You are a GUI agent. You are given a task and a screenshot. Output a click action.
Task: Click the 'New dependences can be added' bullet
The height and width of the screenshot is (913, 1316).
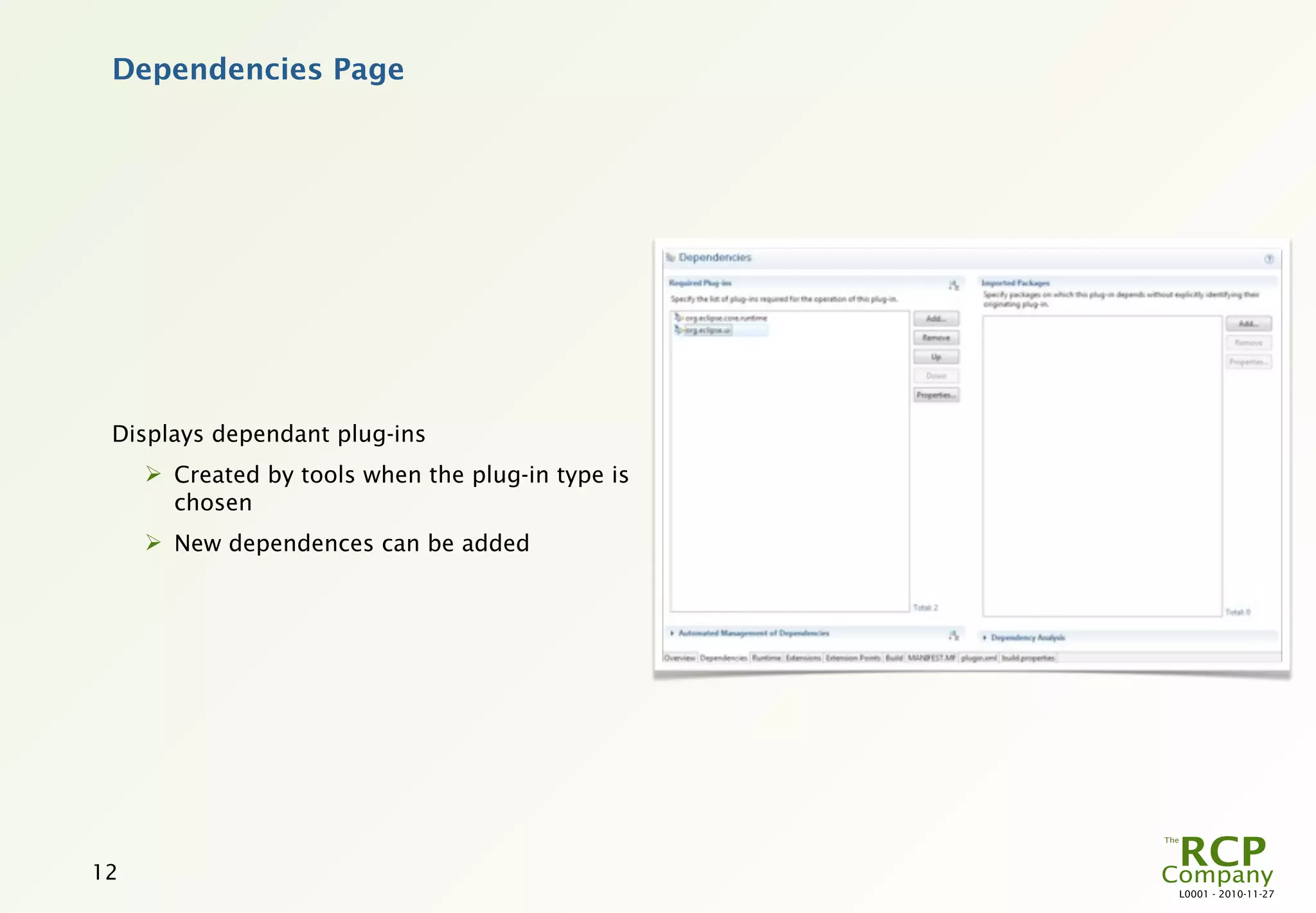(351, 543)
